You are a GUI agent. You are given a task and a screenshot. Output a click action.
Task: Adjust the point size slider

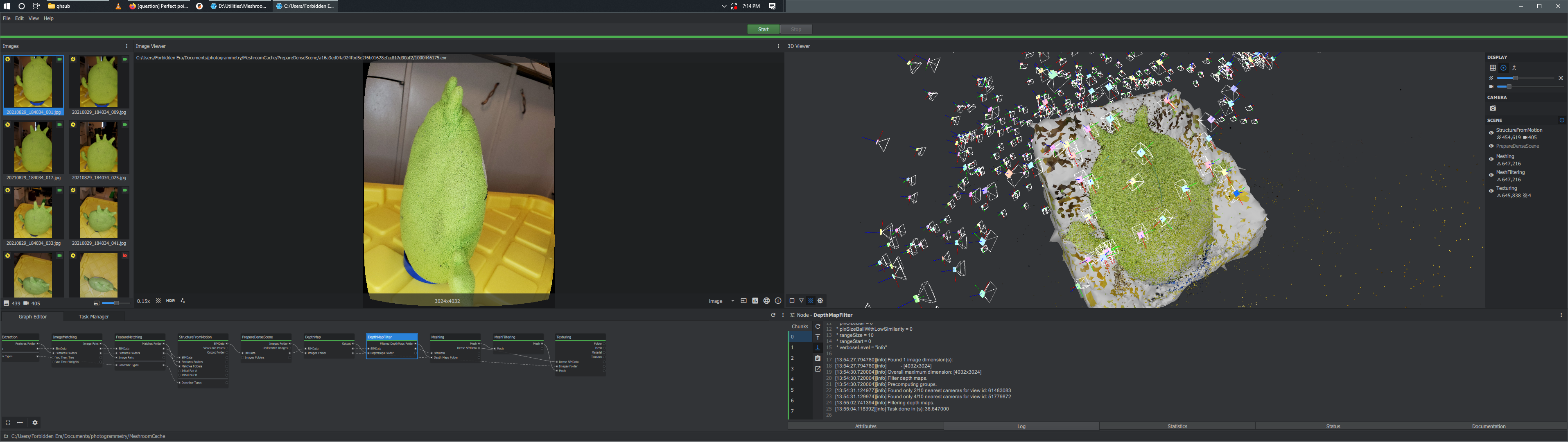1527,78
